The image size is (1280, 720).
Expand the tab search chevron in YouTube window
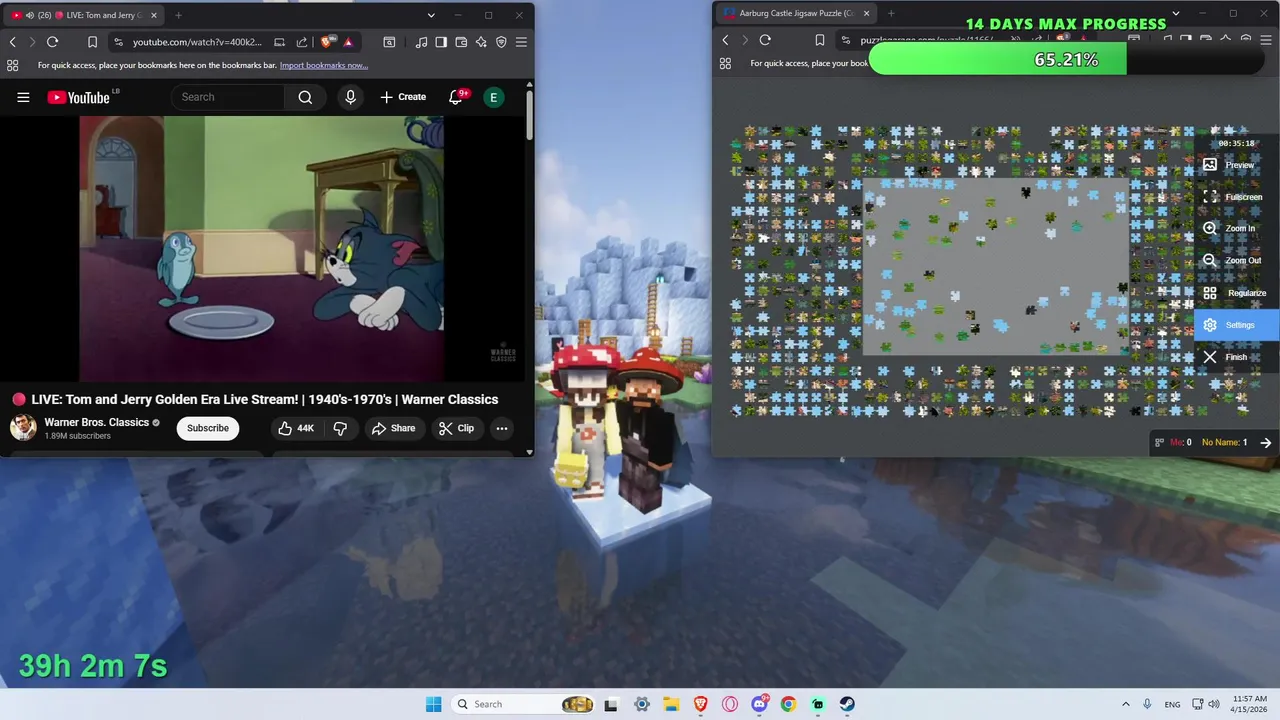[431, 15]
